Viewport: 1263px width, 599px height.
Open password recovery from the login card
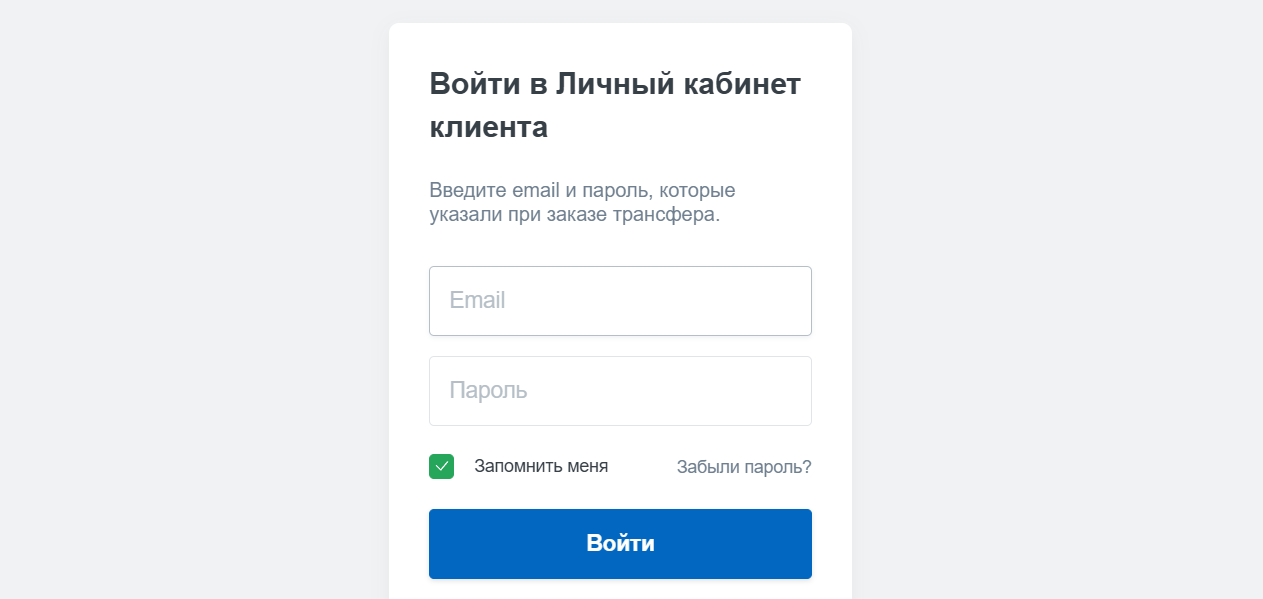(744, 466)
